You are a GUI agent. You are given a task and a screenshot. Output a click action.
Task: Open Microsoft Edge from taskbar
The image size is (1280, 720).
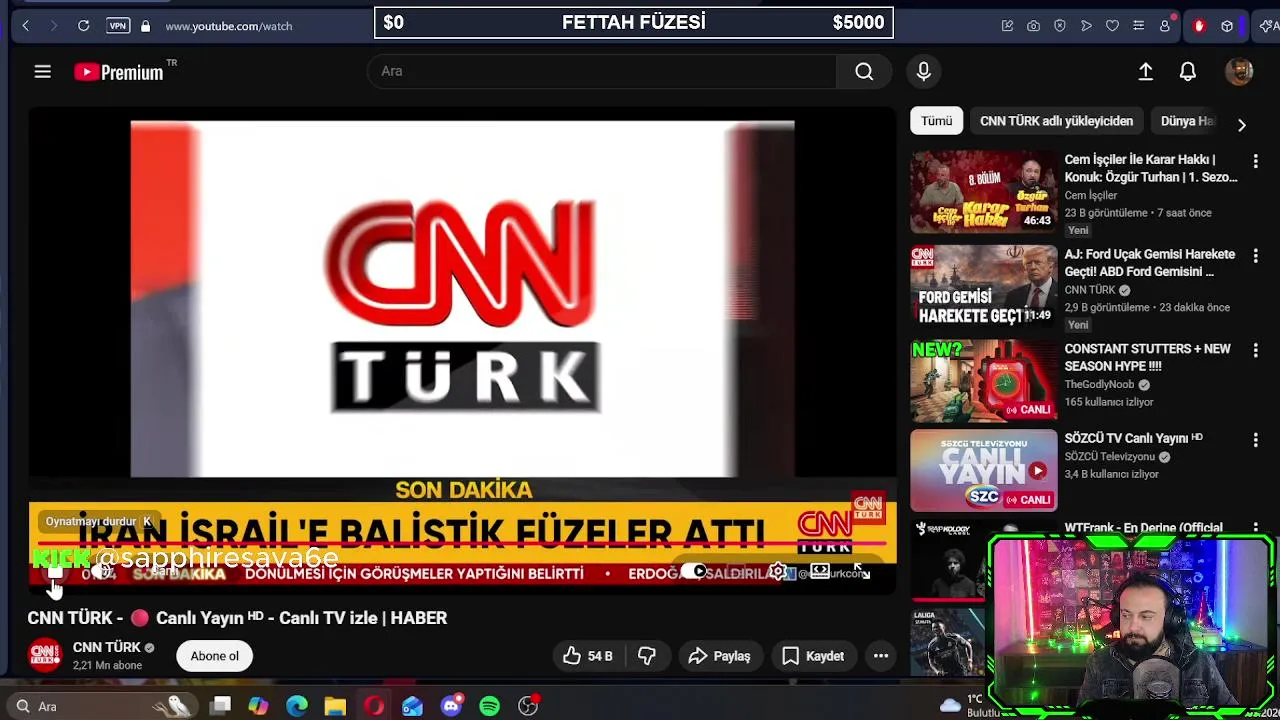pyautogui.click(x=297, y=706)
